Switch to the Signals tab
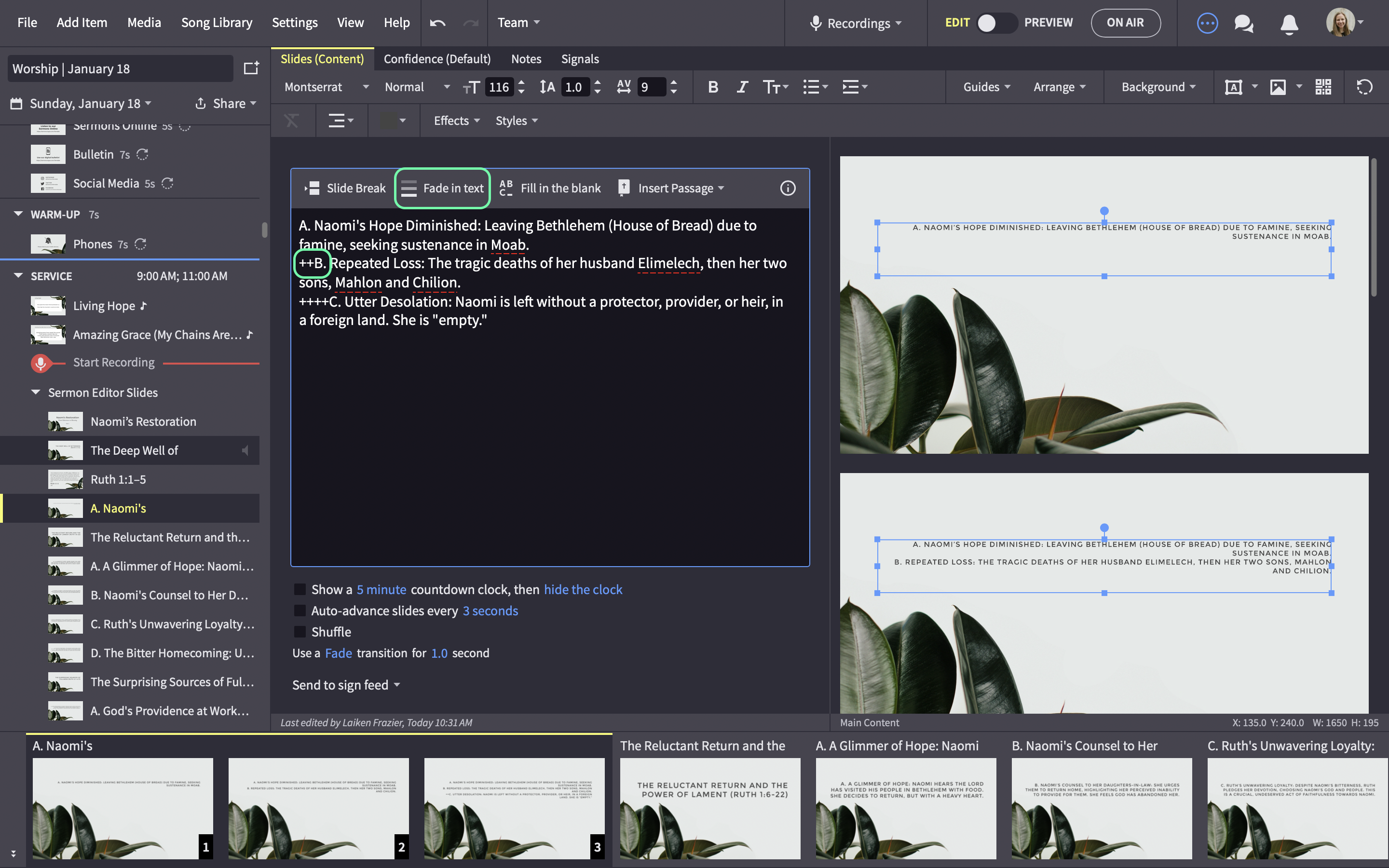Screen dimensions: 1389x868 tap(580, 59)
